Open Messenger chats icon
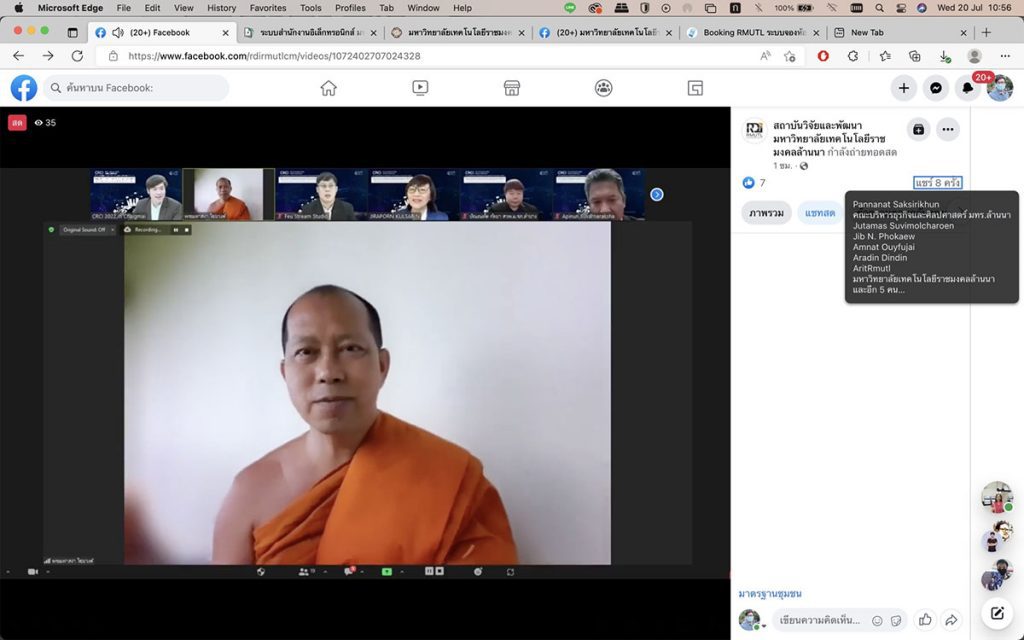 [x=935, y=88]
